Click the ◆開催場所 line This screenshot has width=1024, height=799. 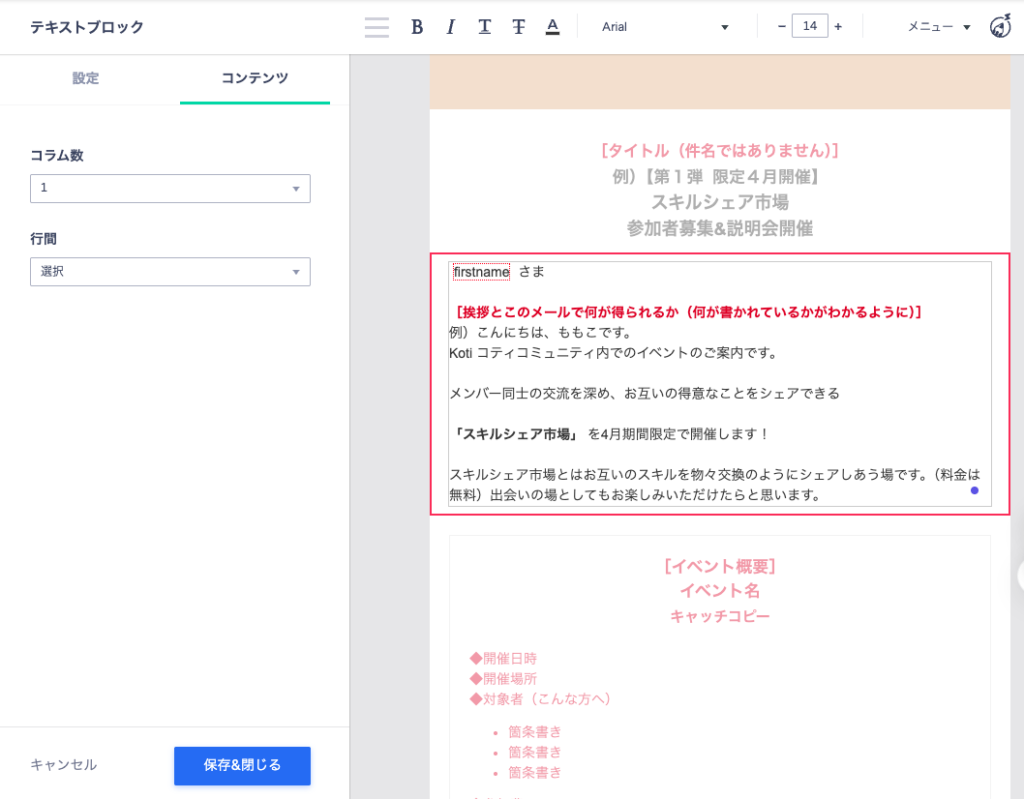tap(503, 679)
